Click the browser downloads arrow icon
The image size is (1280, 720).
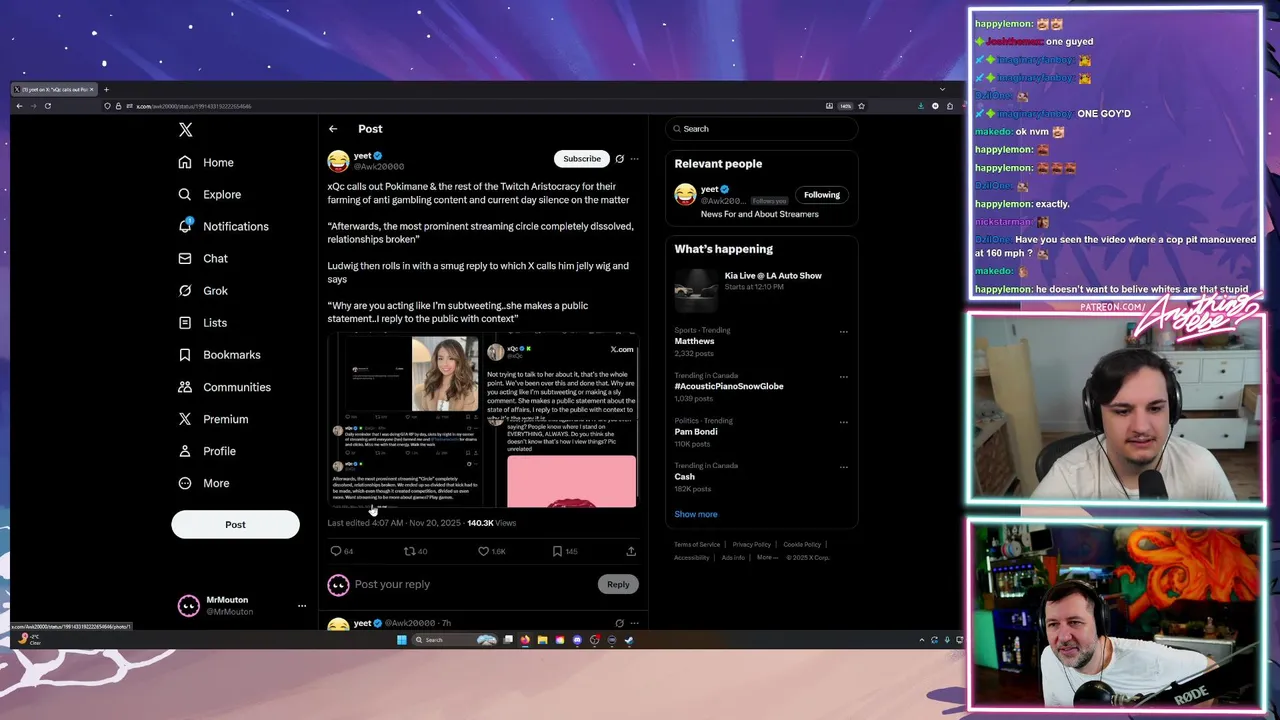[920, 106]
